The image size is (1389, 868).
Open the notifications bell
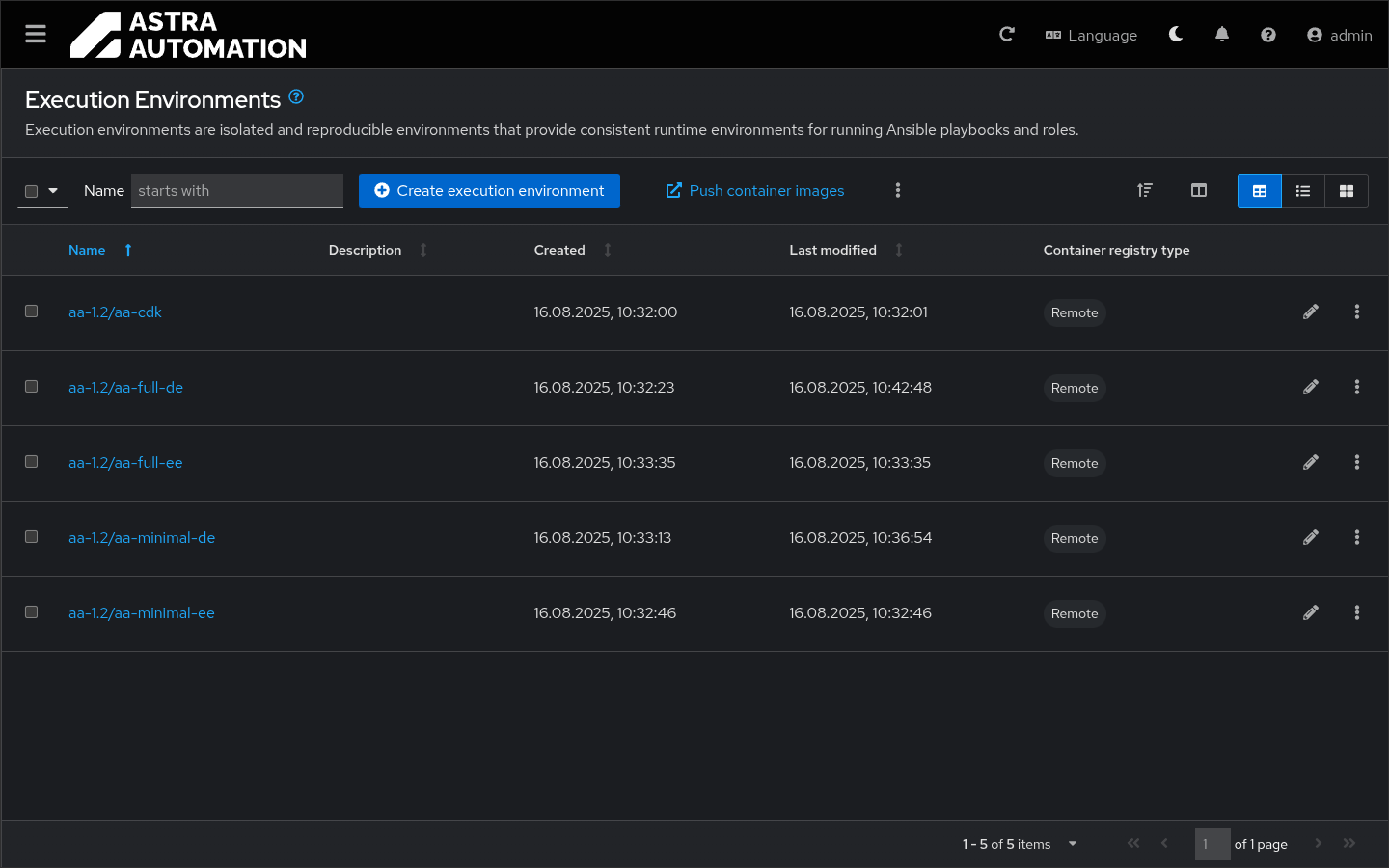(1222, 35)
